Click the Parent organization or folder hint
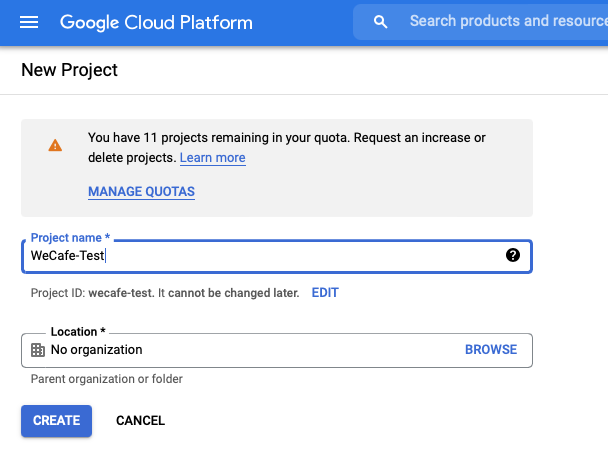The image size is (608, 473). [x=107, y=379]
